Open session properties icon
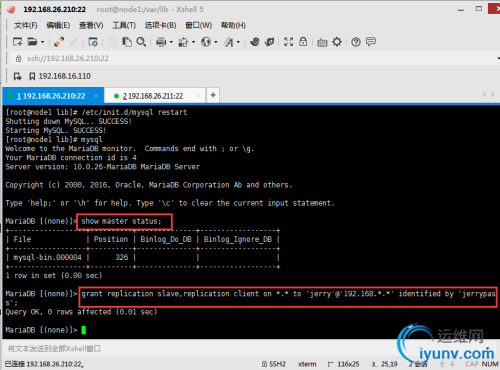This screenshot has width=500, height=370. click(93, 42)
